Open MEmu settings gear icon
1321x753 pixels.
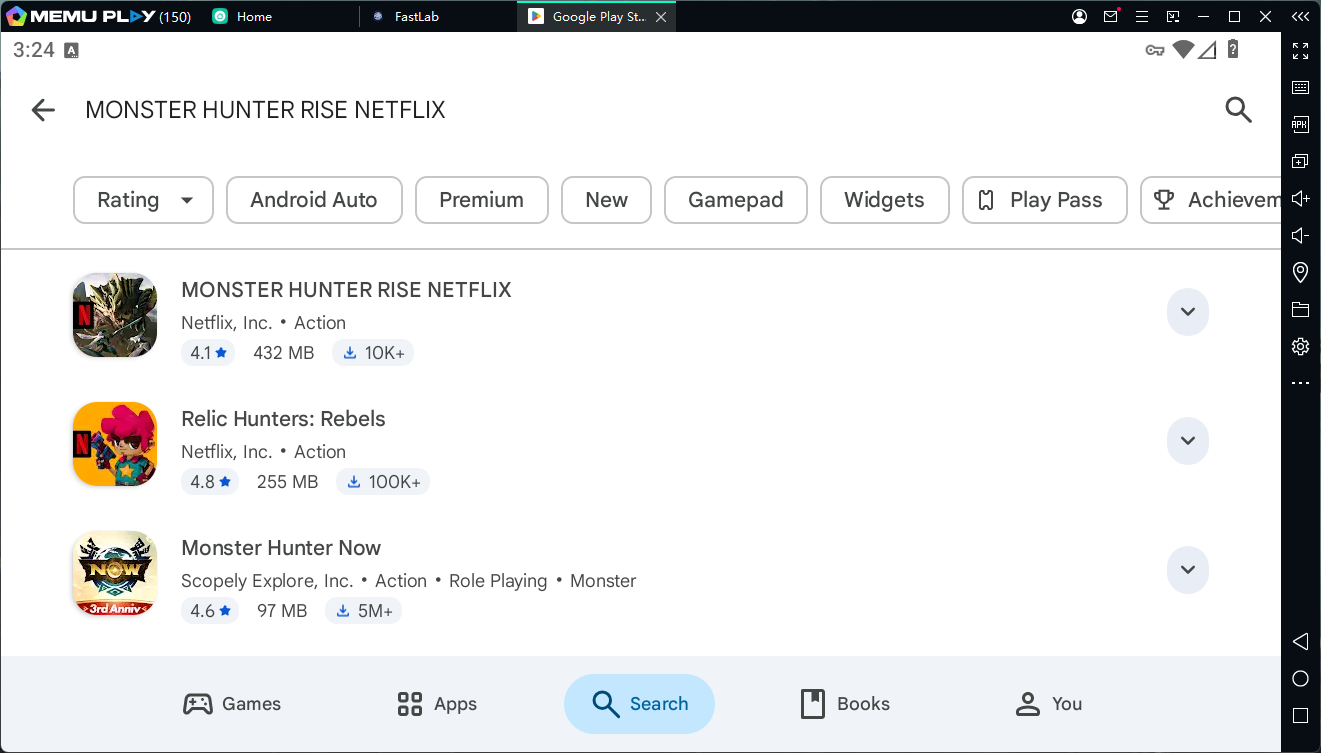[x=1300, y=347]
